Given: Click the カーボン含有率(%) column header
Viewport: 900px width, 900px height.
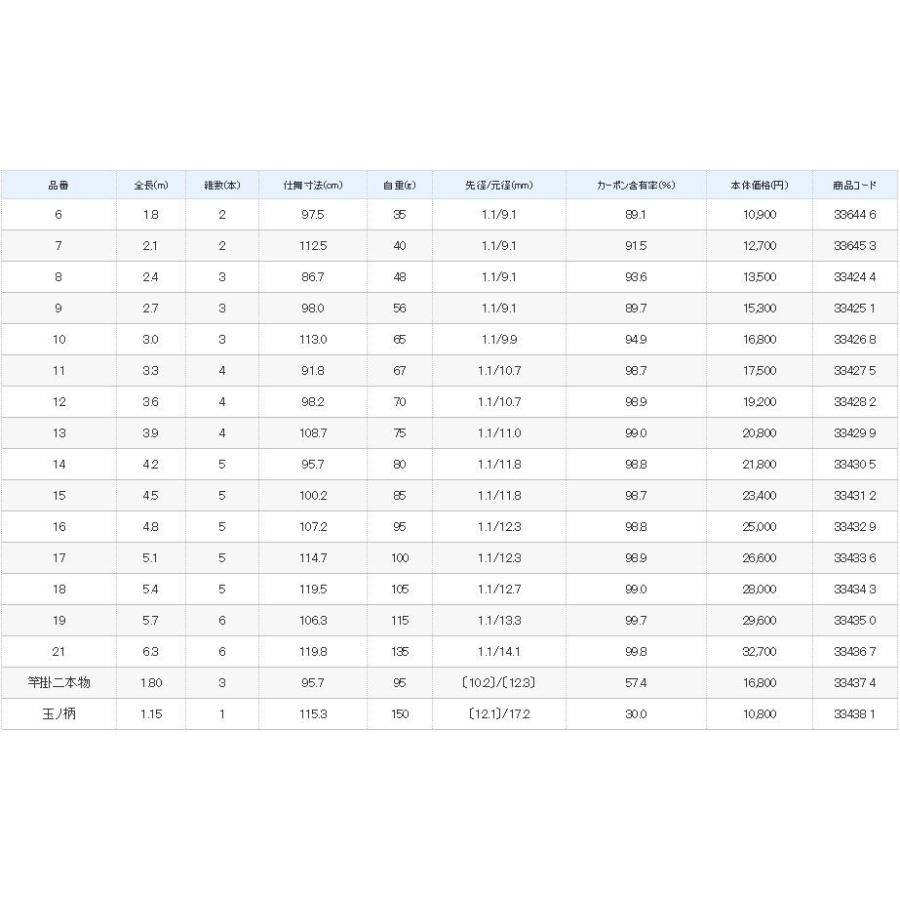Looking at the screenshot, I should [x=636, y=185].
